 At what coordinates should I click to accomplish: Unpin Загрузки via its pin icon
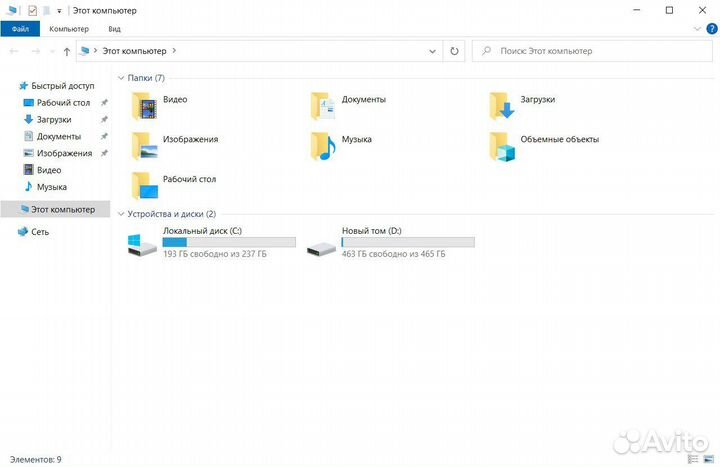(104, 119)
